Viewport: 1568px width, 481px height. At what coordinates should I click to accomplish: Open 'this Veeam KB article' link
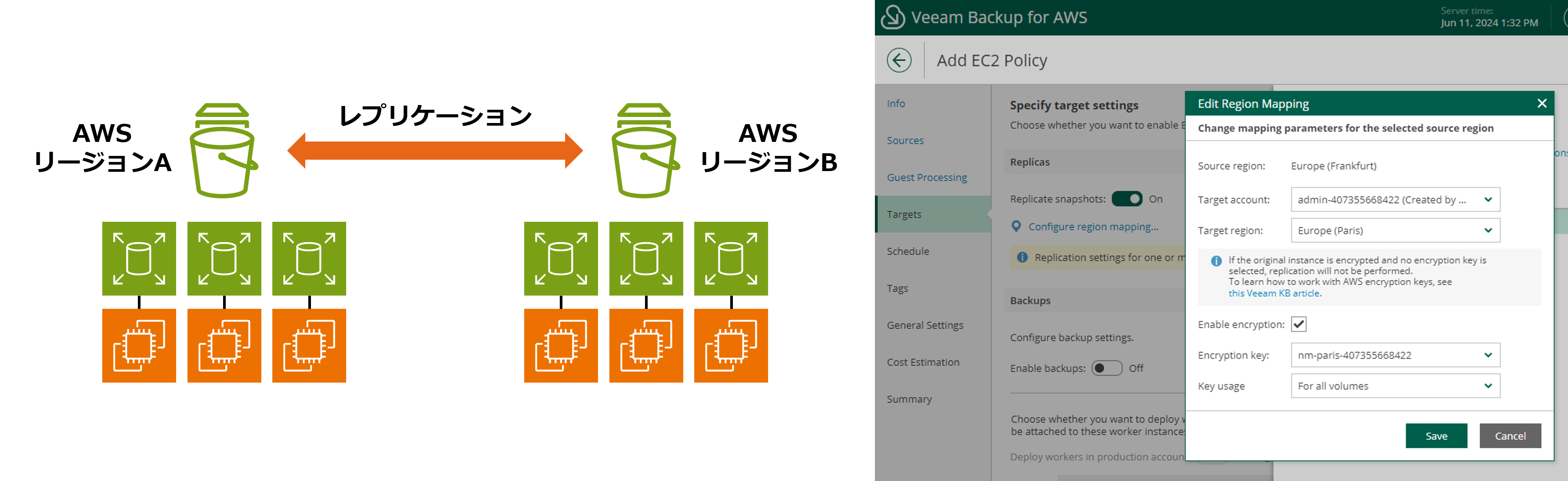[1274, 293]
